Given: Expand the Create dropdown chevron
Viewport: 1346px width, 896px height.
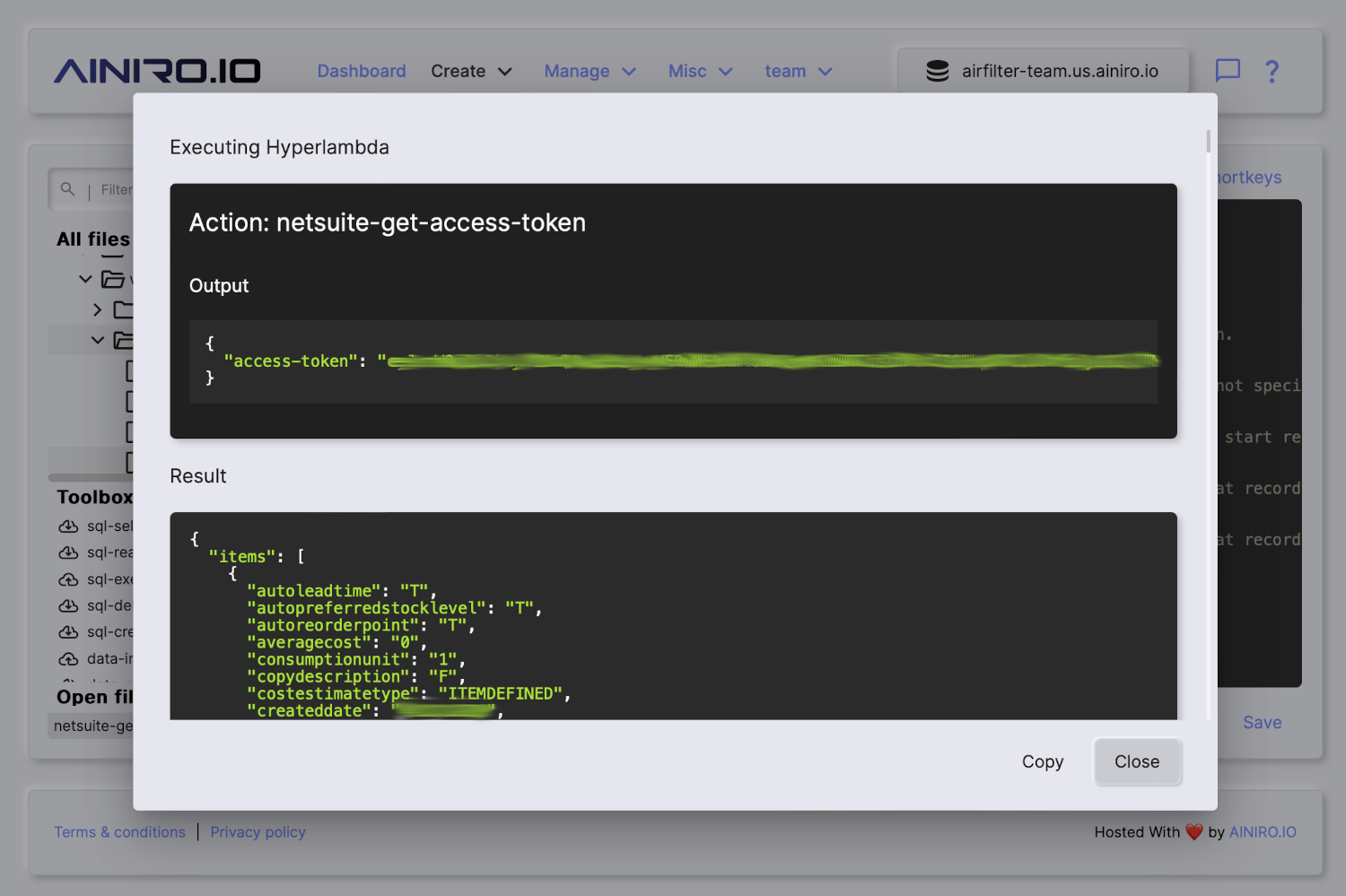Looking at the screenshot, I should pyautogui.click(x=504, y=72).
